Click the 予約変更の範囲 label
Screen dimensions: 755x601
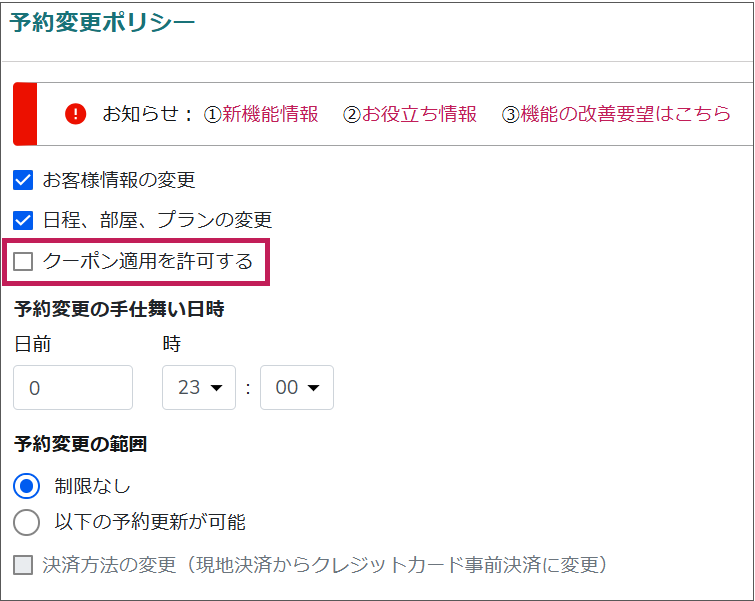(80, 444)
